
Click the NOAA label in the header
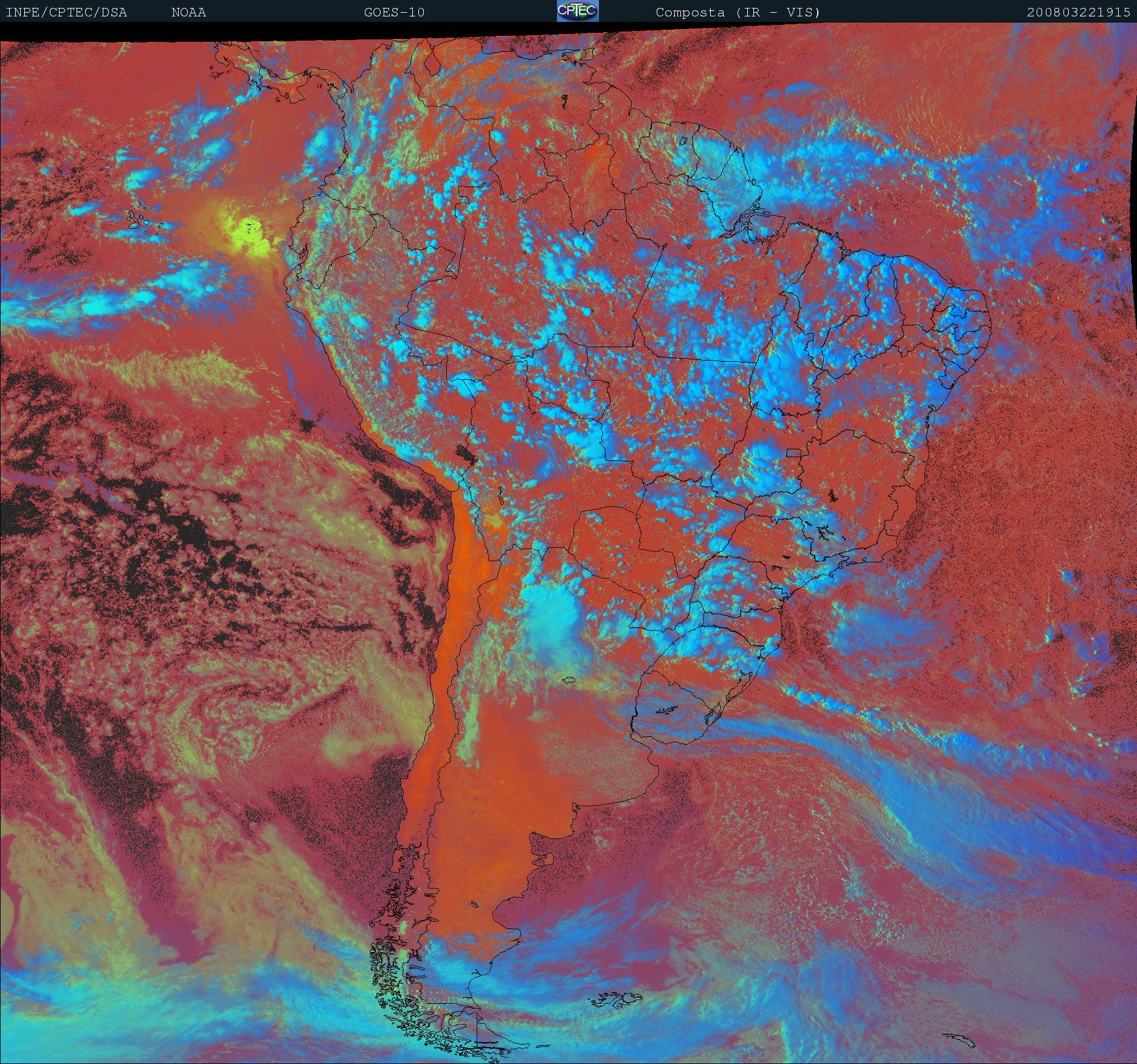click(x=188, y=12)
